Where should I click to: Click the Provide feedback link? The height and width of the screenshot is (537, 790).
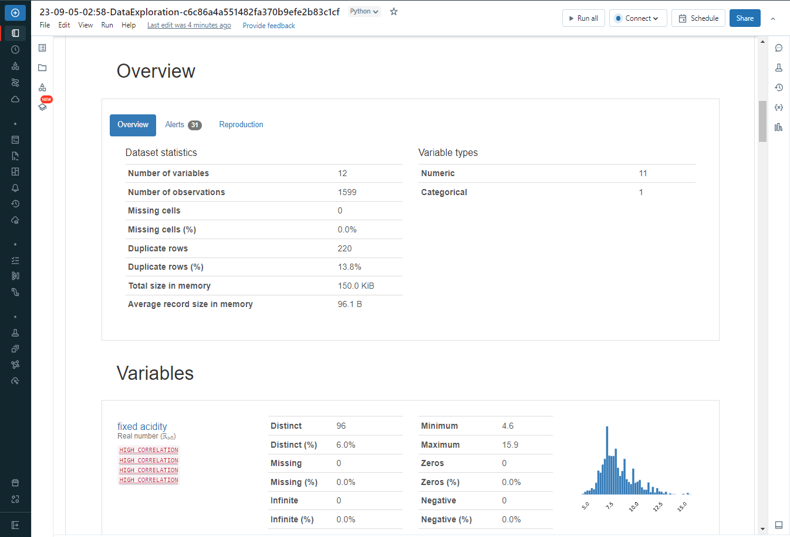[x=268, y=25]
